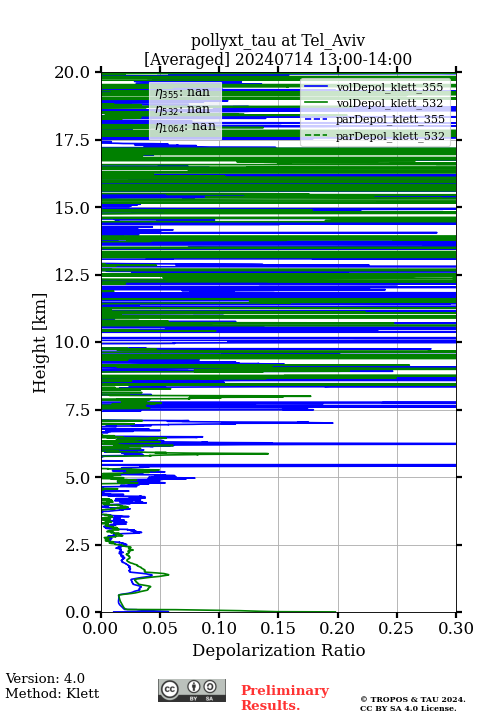Image resolution: width=480 pixels, height=720 pixels.
Task: Click the plot title pollyxt_tau at Tel_Aviv
Action: tap(278, 41)
